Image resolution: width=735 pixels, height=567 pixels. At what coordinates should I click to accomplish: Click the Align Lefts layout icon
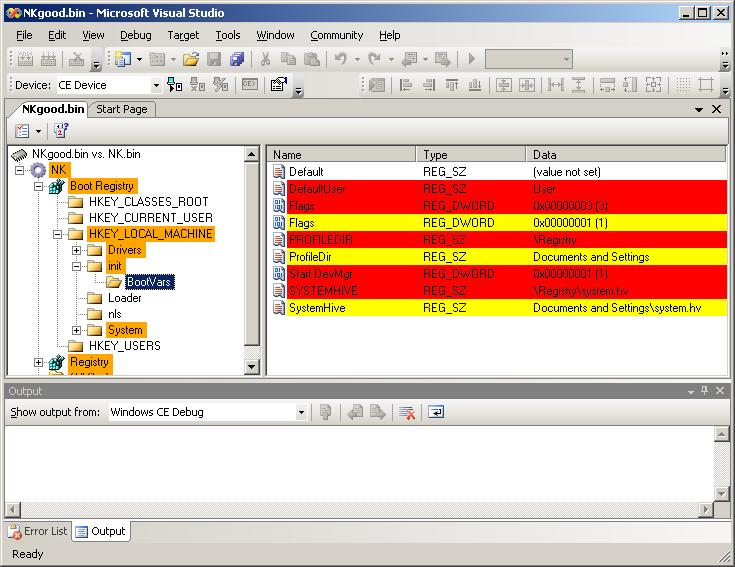click(x=405, y=85)
